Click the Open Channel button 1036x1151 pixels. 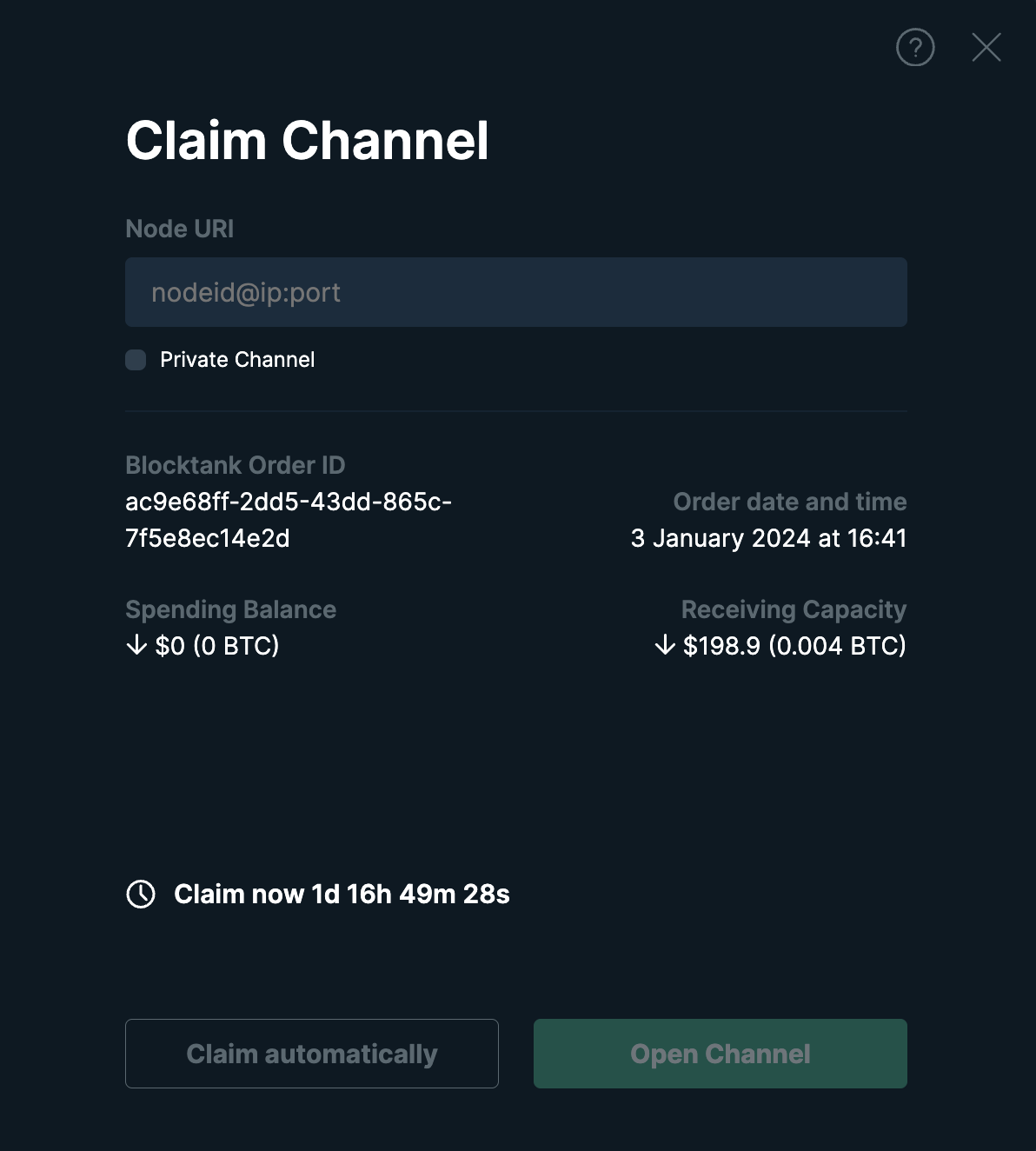721,1054
